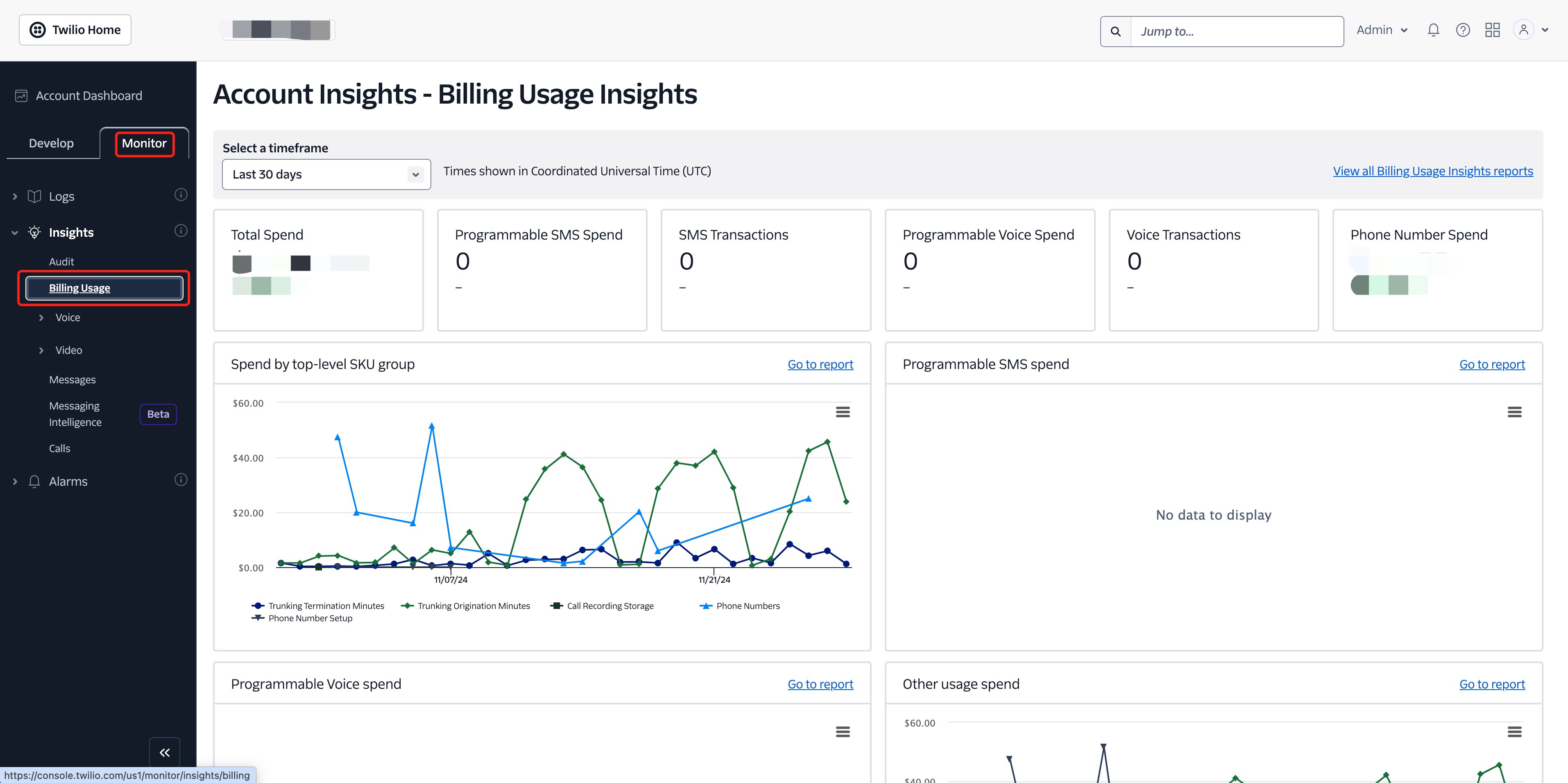Toggle Call Recording Storage legend series

(x=602, y=606)
